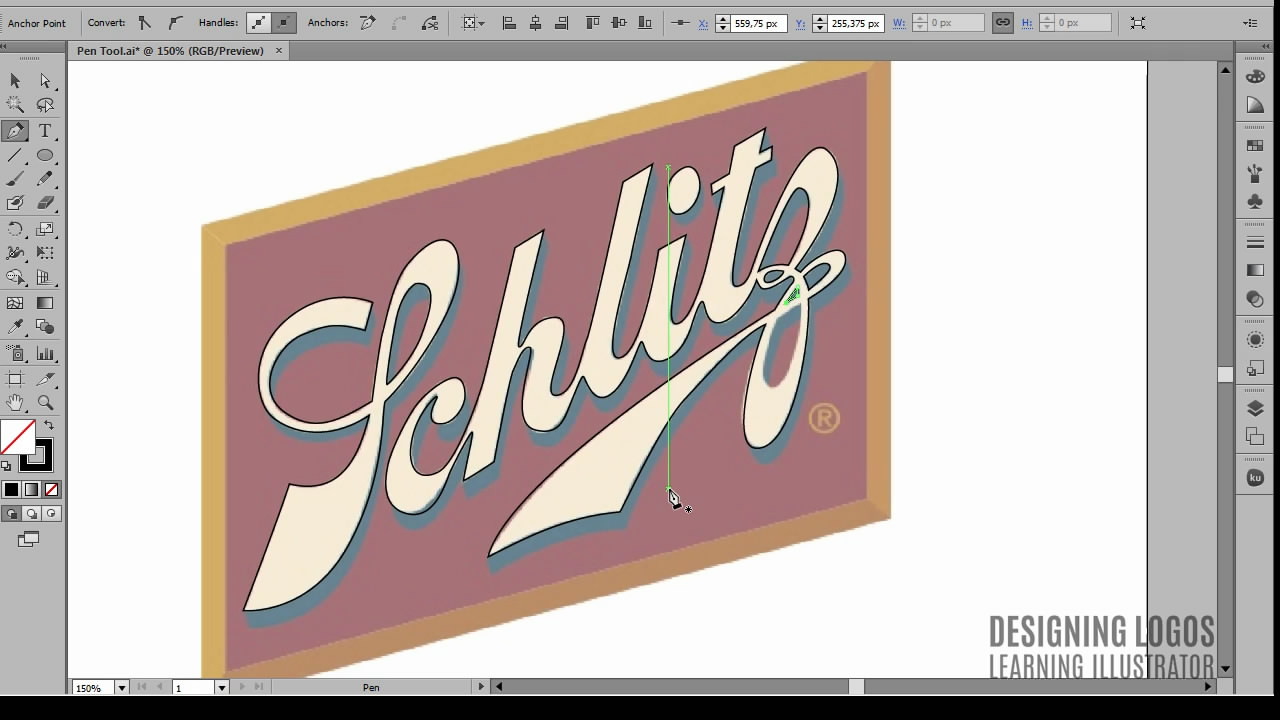Convert selected anchor points to corner
The image size is (1280, 720).
tap(145, 22)
